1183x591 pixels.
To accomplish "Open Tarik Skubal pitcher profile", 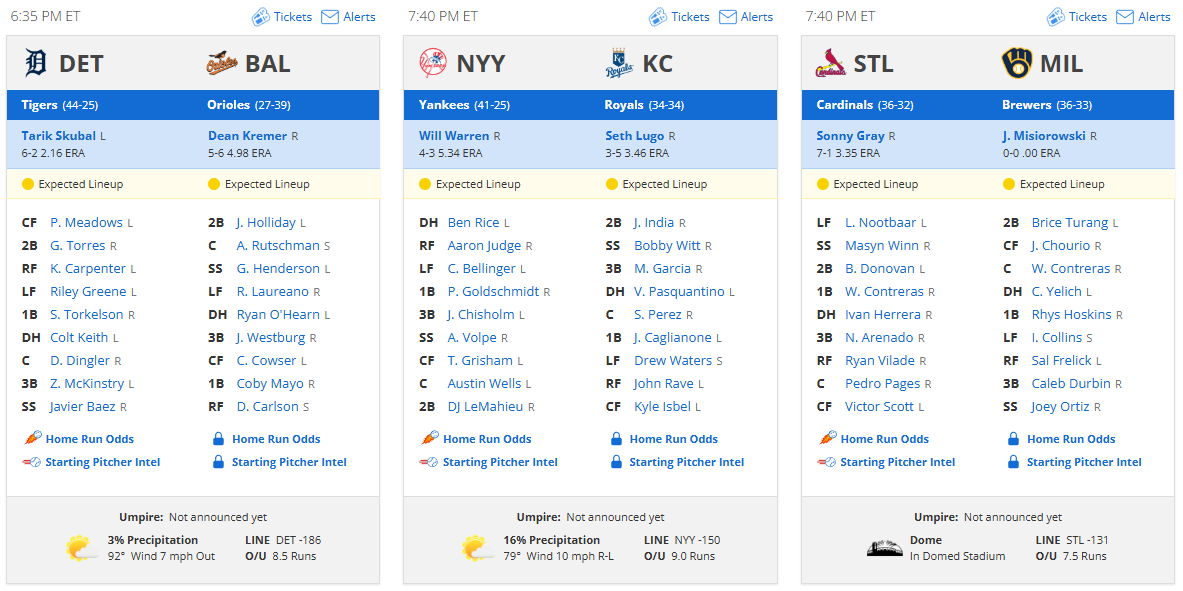I will [x=59, y=136].
